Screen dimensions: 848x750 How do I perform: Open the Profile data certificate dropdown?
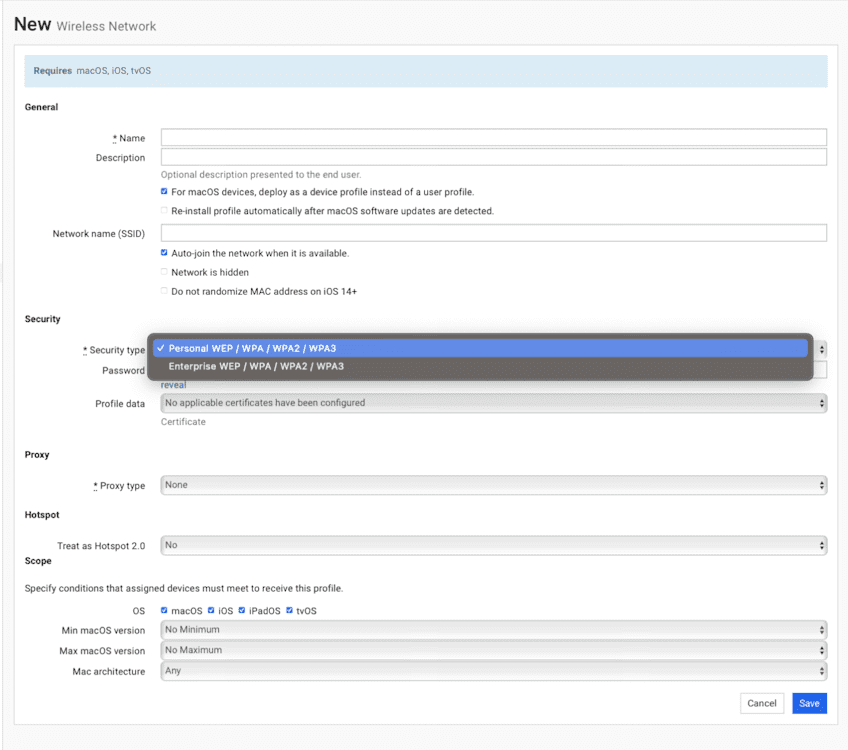pyautogui.click(x=494, y=403)
